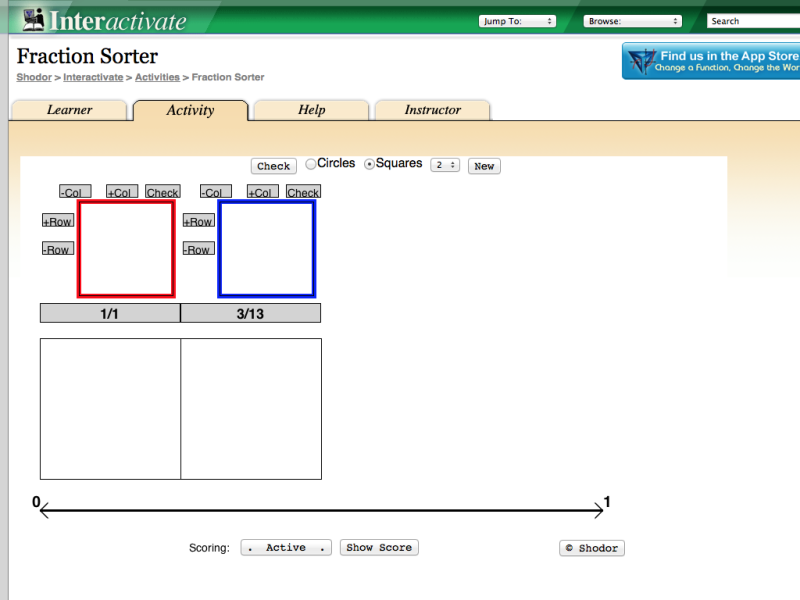This screenshot has width=800, height=600.
Task: Click +Col above the red square
Action: point(120,192)
